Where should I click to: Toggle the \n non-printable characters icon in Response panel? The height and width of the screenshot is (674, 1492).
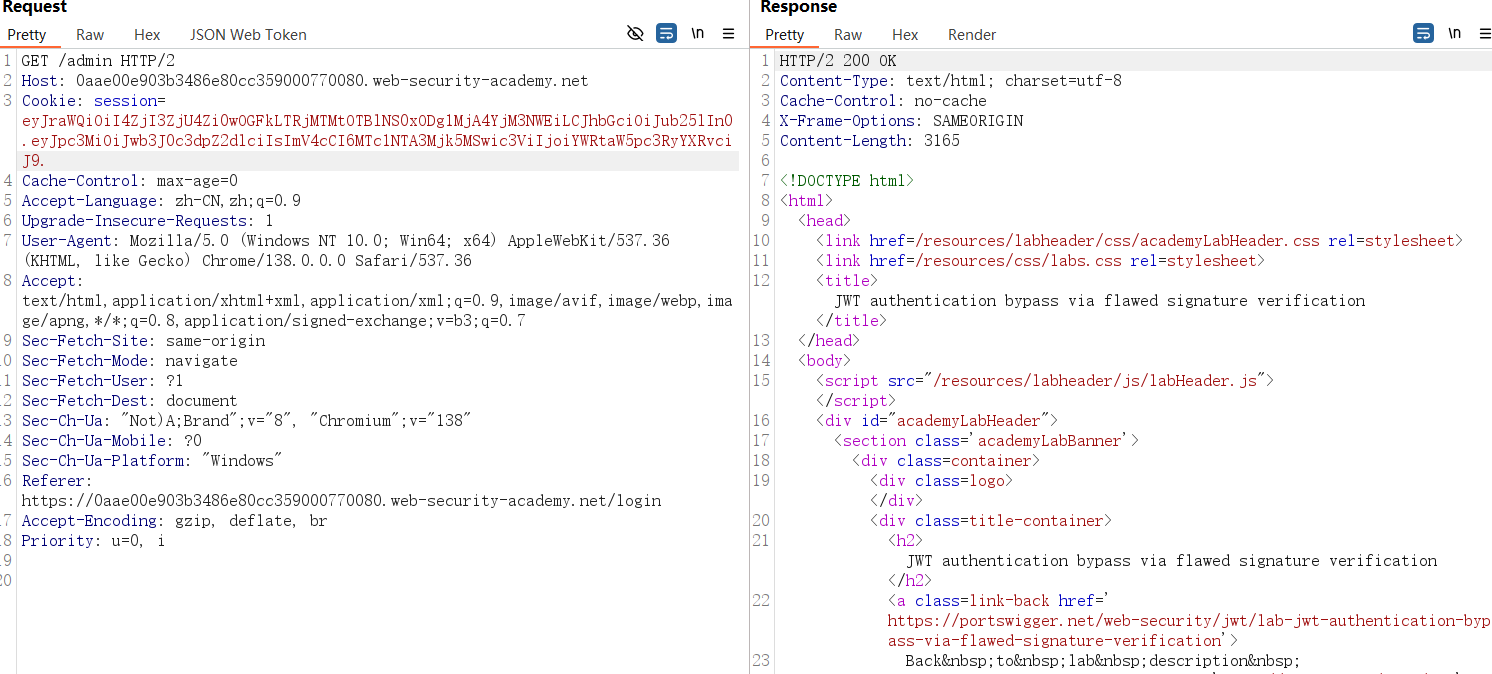click(x=1455, y=33)
